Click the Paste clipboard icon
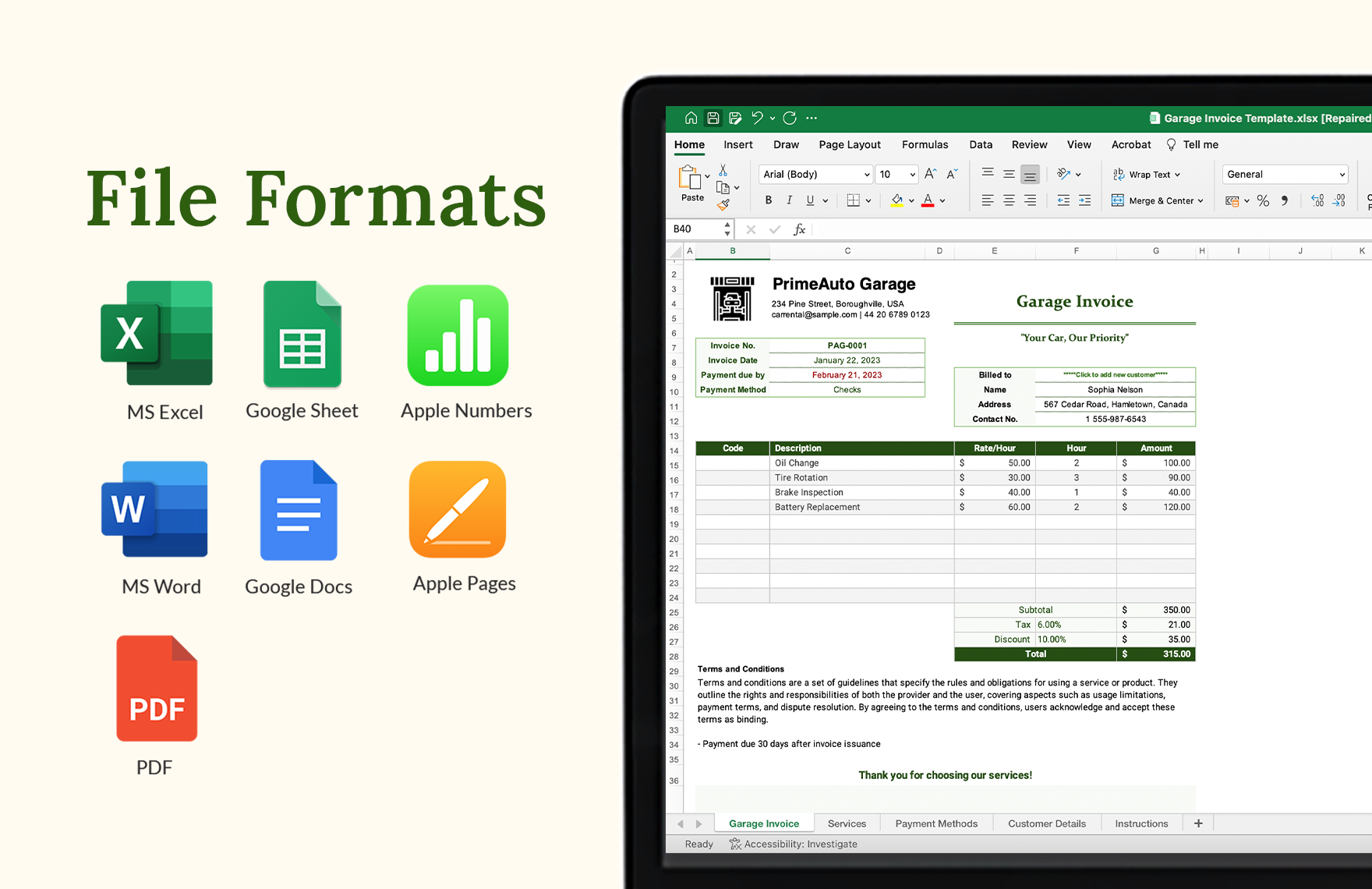The image size is (1372, 889). pos(690,177)
